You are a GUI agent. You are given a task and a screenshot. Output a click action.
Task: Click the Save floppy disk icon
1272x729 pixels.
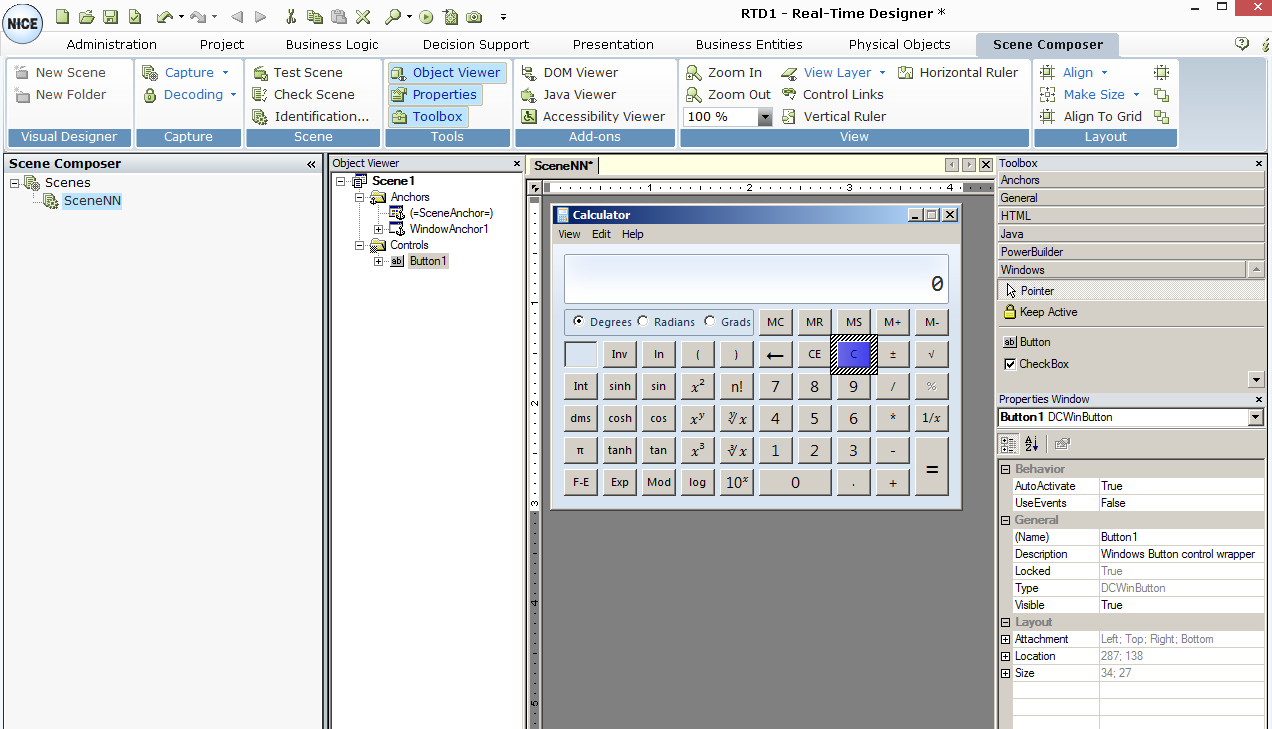(x=111, y=16)
